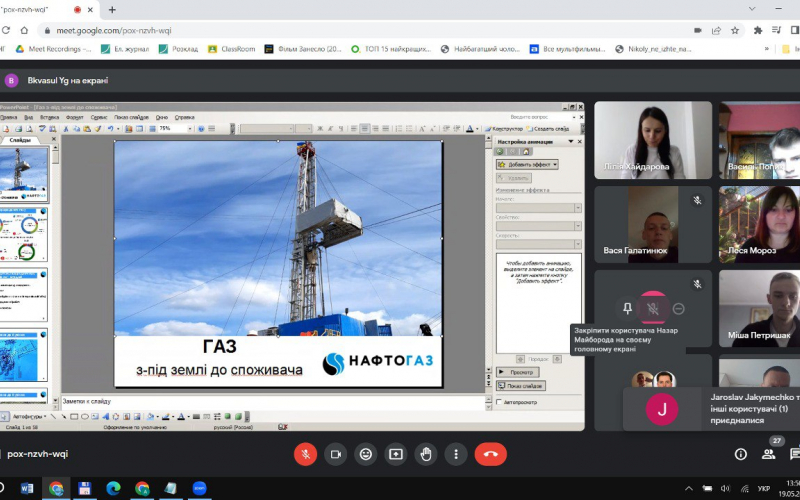800x500 pixels.
Task: Click Создать слайд toolbar button
Action: click(547, 129)
